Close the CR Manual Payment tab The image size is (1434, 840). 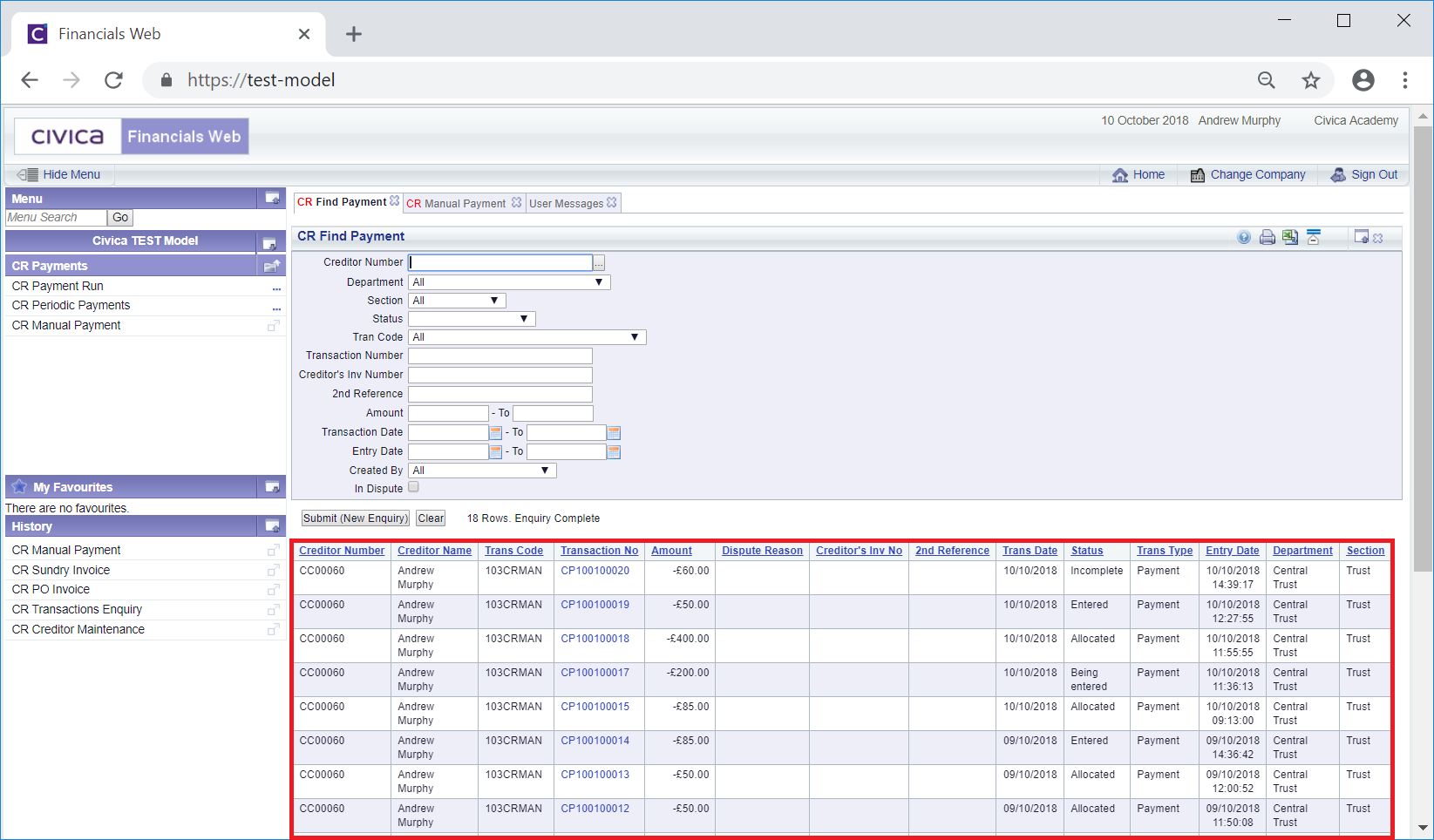point(516,202)
